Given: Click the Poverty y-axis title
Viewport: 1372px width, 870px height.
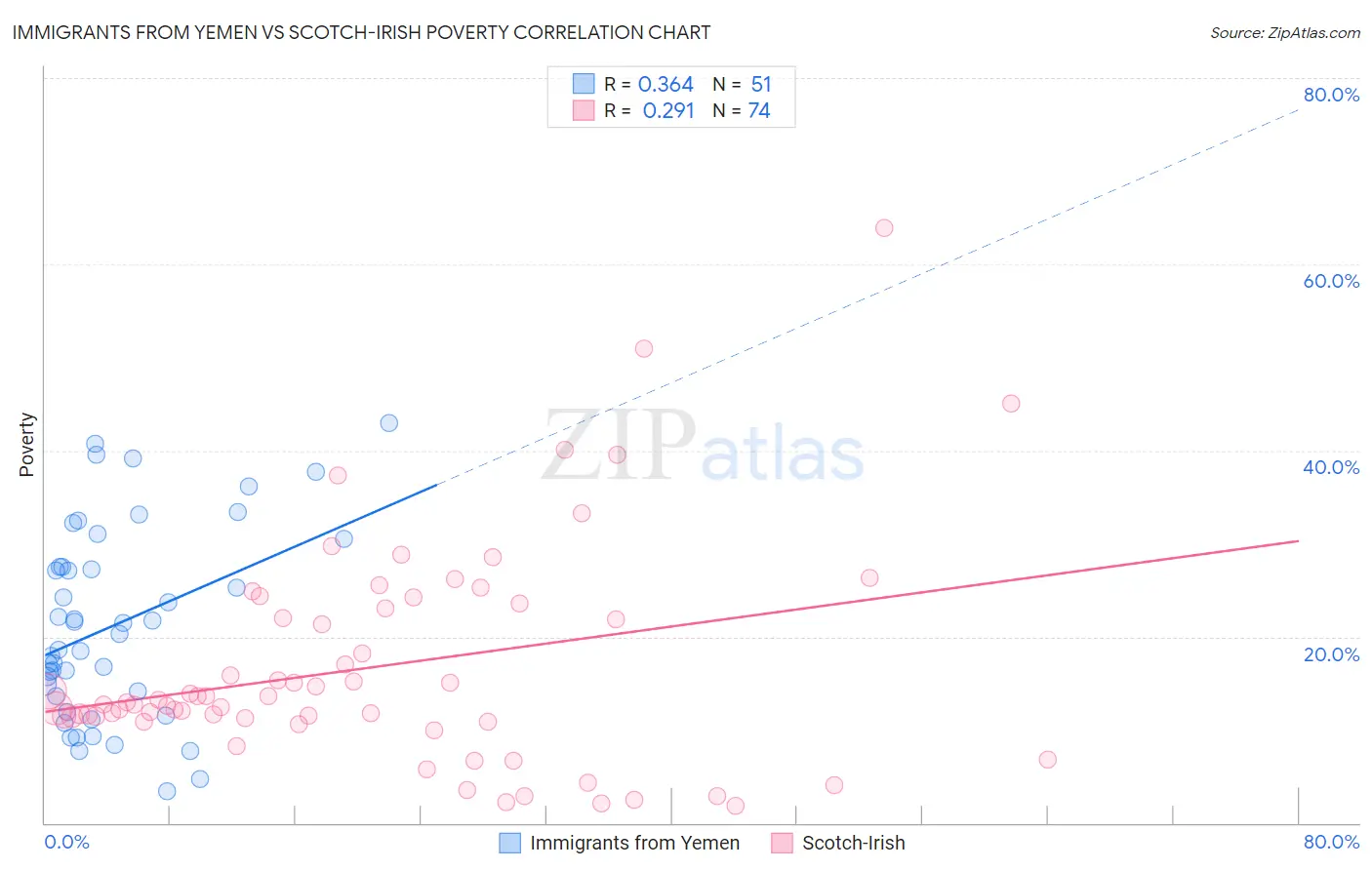Looking at the screenshot, I should 26,445.
